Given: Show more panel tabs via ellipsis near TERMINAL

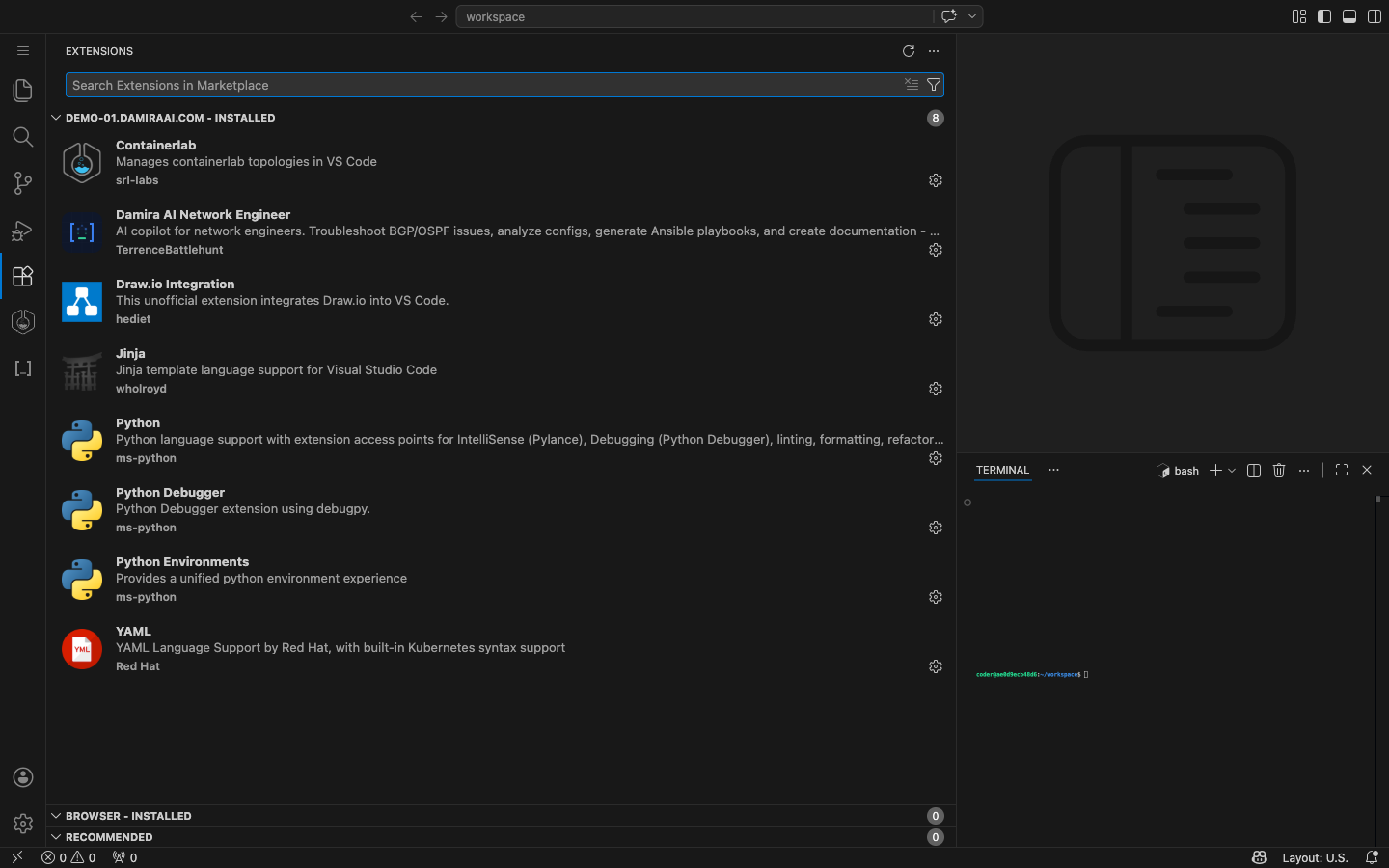Looking at the screenshot, I should coord(1053,471).
